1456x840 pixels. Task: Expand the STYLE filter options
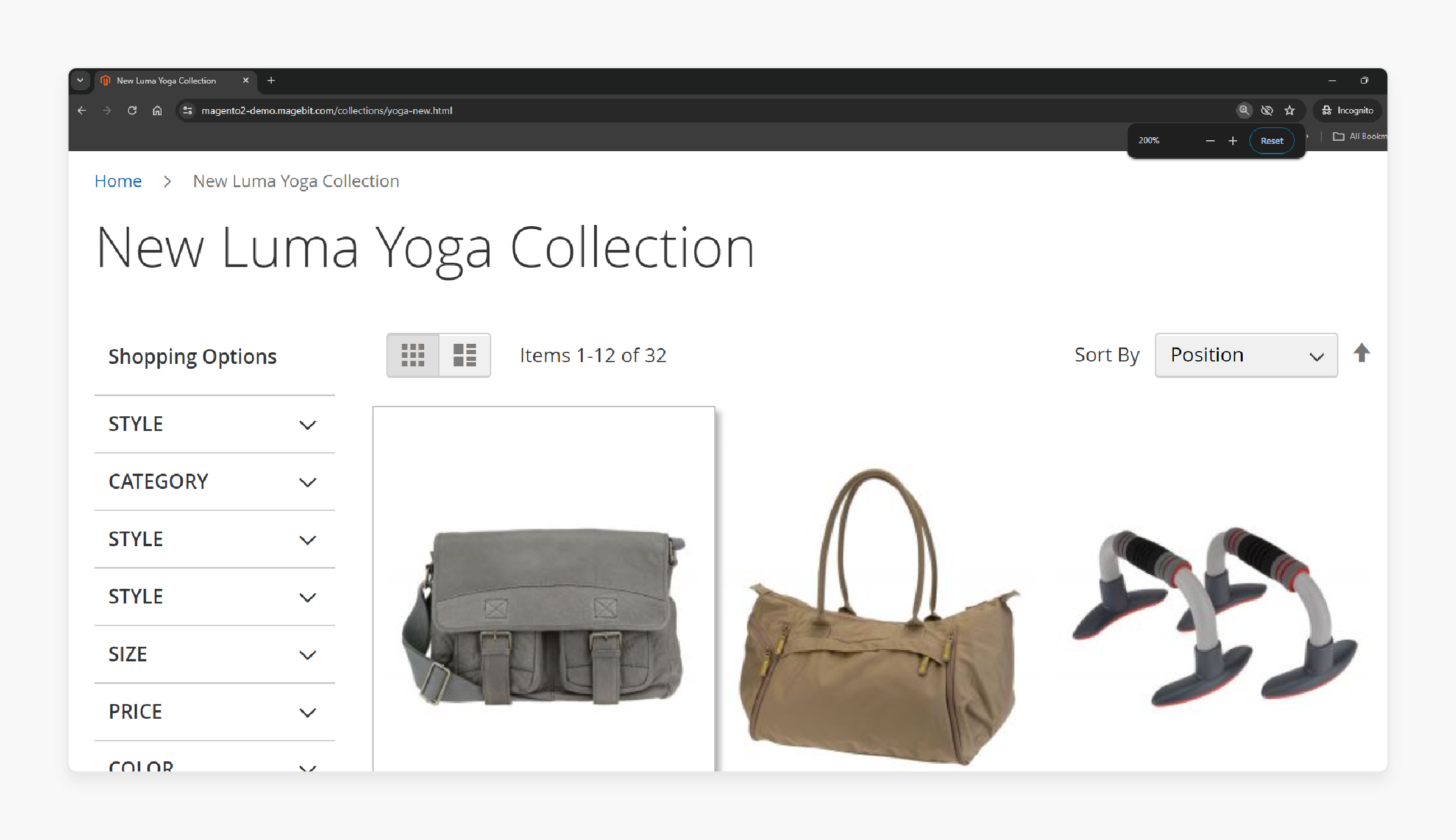tap(214, 424)
